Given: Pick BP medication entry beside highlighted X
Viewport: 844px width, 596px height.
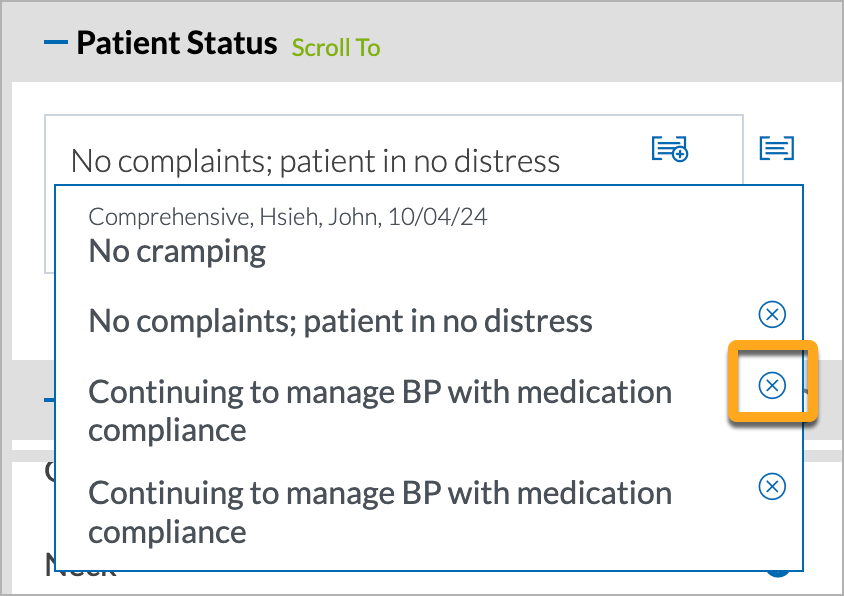Looking at the screenshot, I should tap(380, 411).
